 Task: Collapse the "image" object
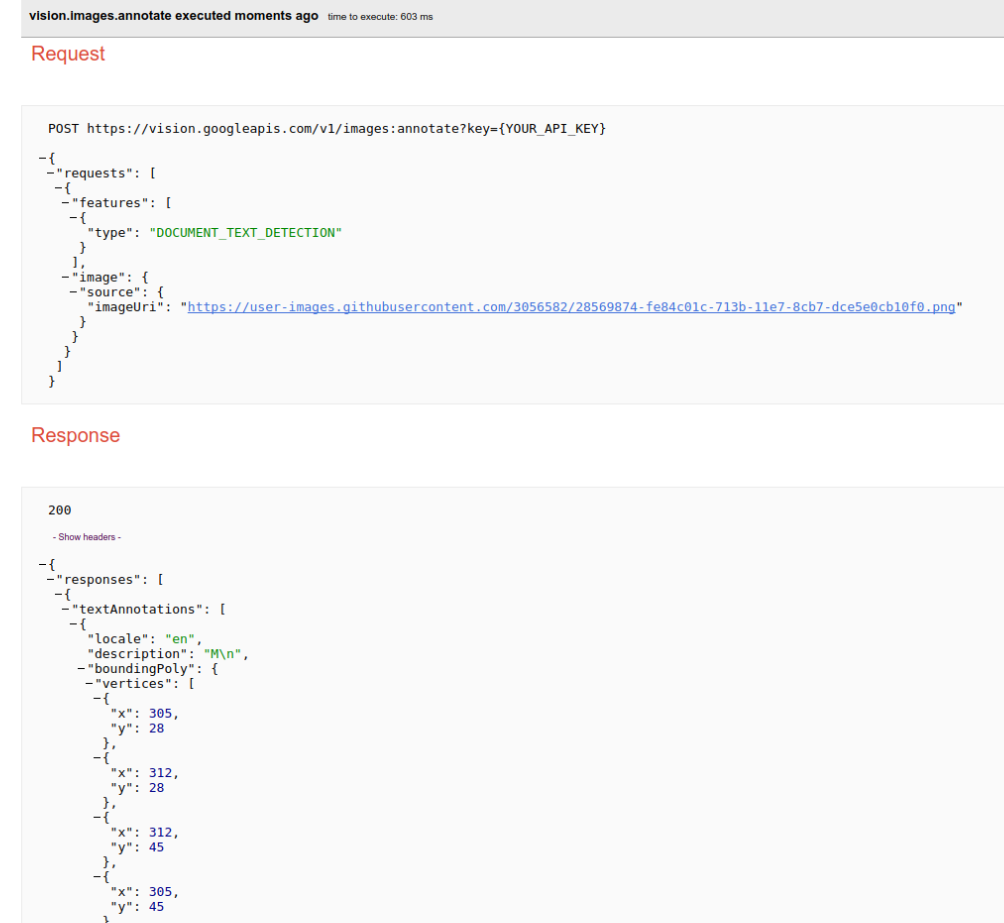[65, 277]
